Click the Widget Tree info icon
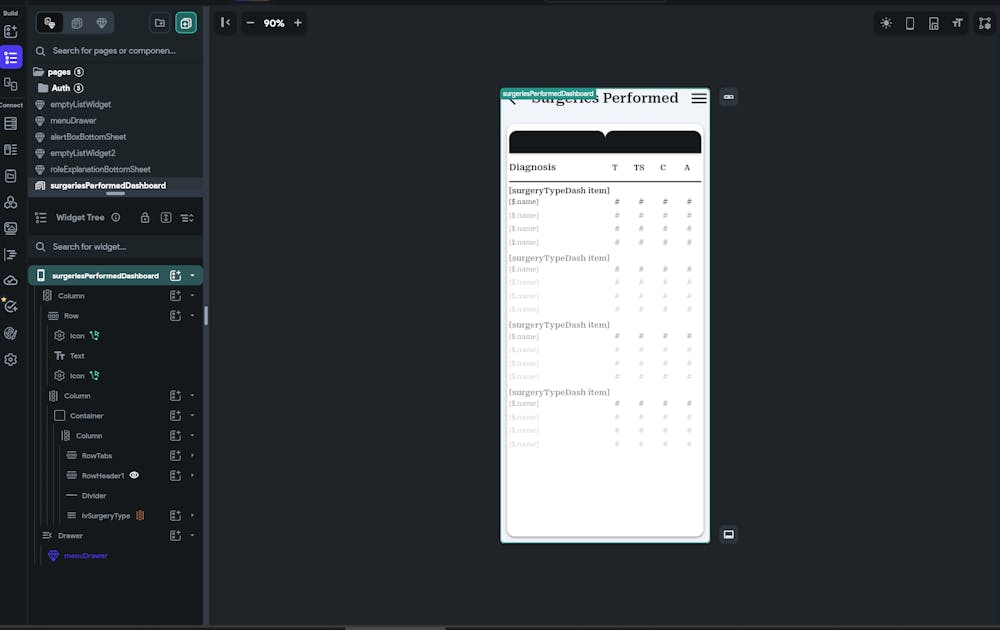This screenshot has height=630, width=1000. [115, 217]
